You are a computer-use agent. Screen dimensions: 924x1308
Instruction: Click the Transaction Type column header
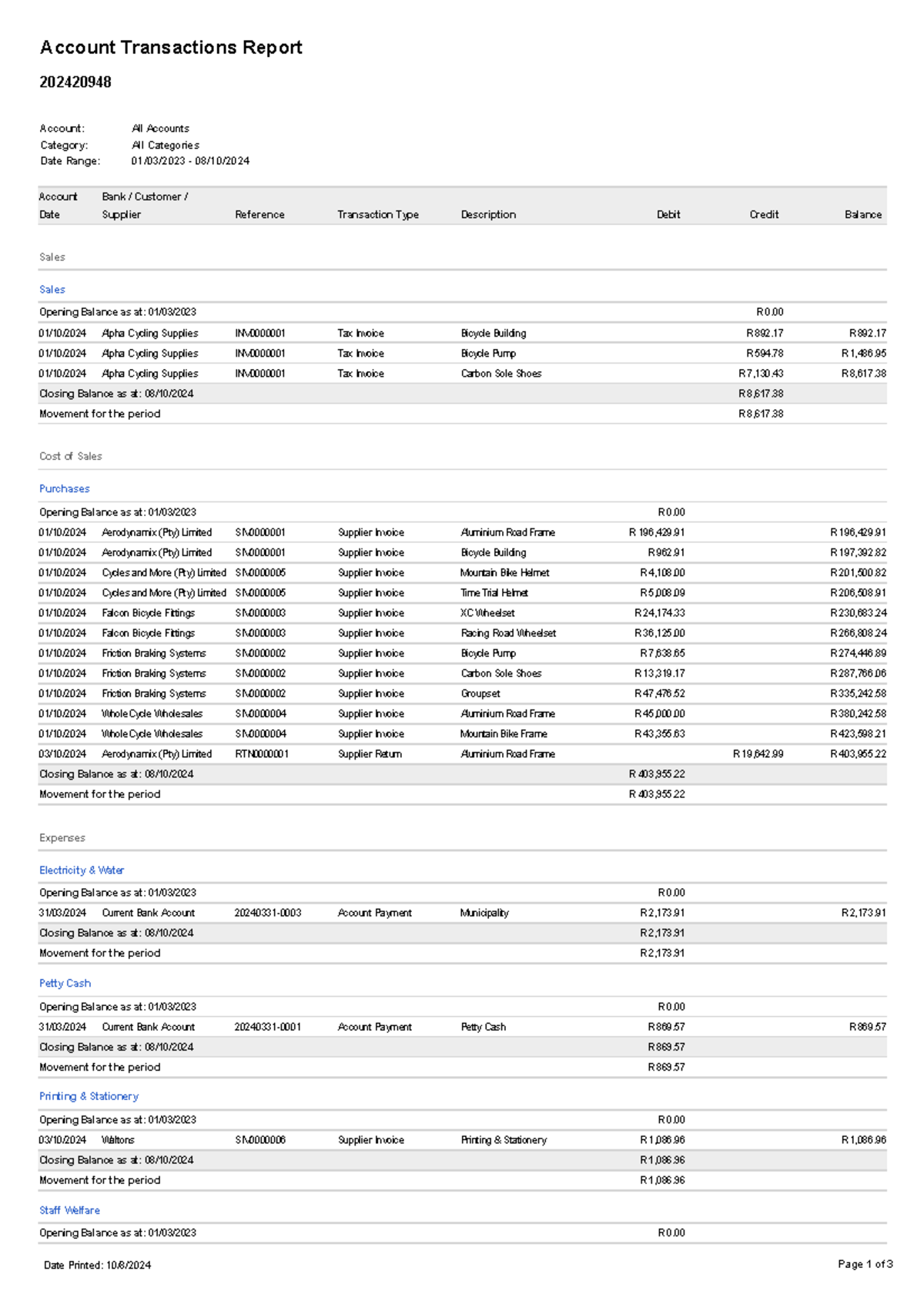click(x=378, y=215)
